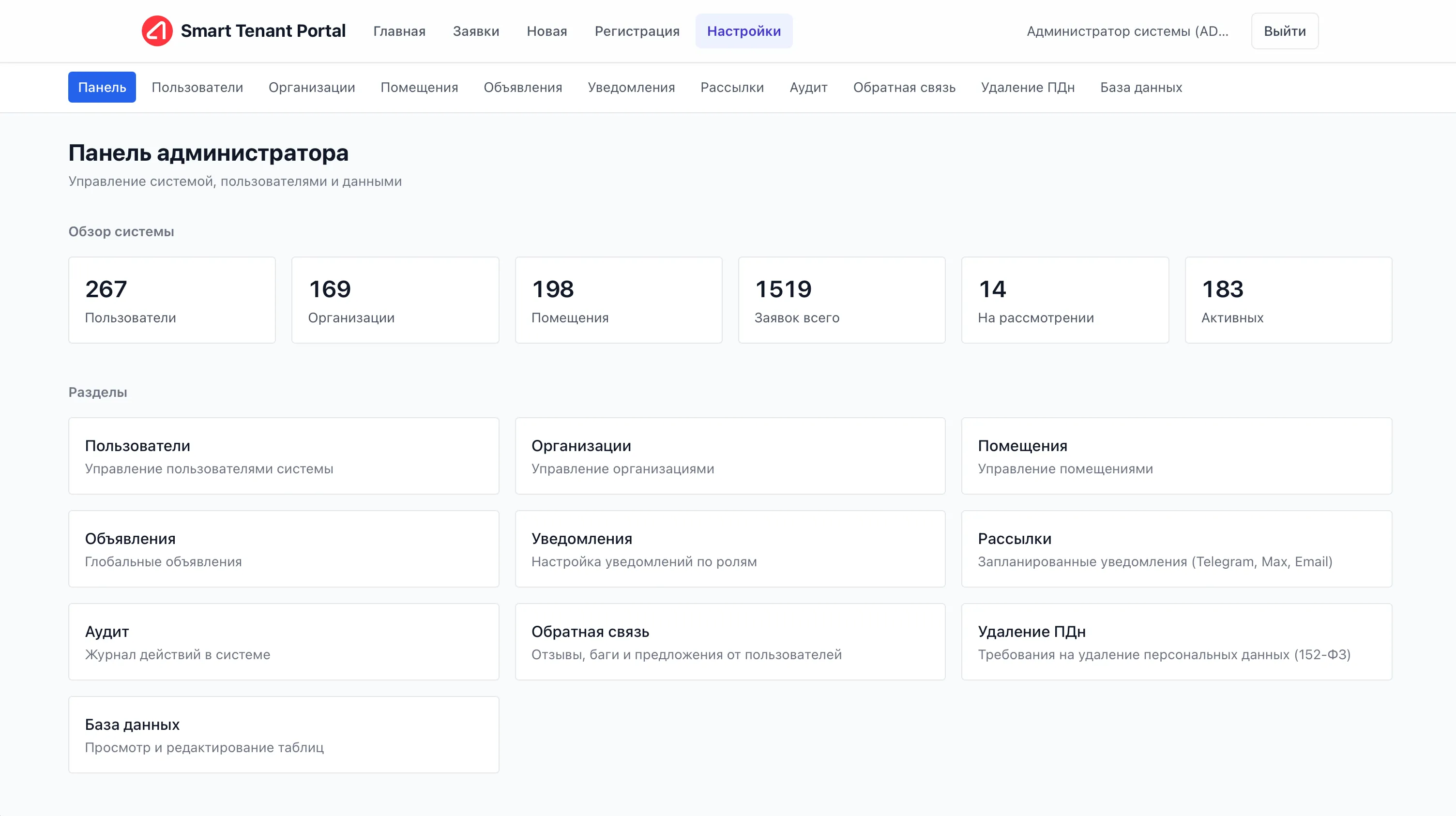Screen dimensions: 1456x816
Task: Click the Панель администратора heading
Action: click(209, 153)
